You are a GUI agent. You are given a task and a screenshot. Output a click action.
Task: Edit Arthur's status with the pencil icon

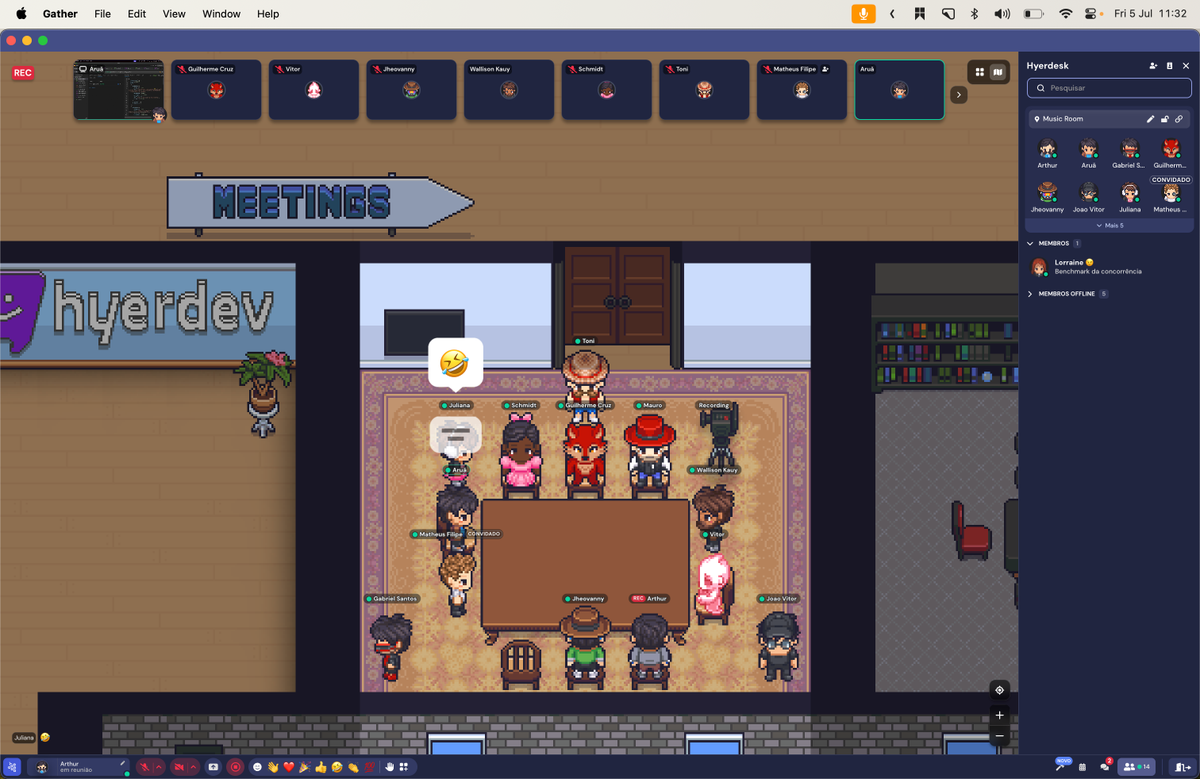123,763
